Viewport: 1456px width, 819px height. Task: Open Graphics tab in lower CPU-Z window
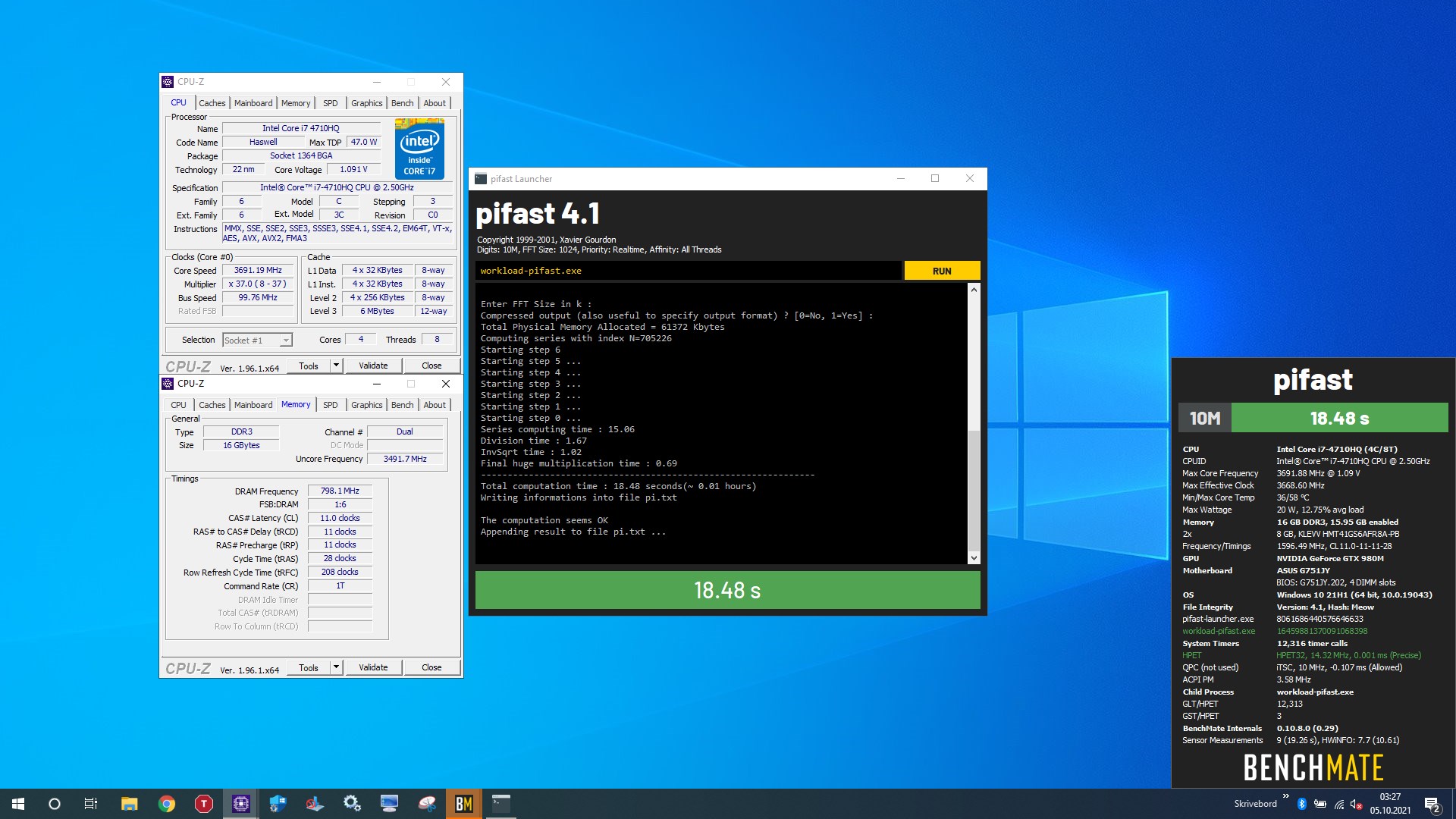pos(367,405)
